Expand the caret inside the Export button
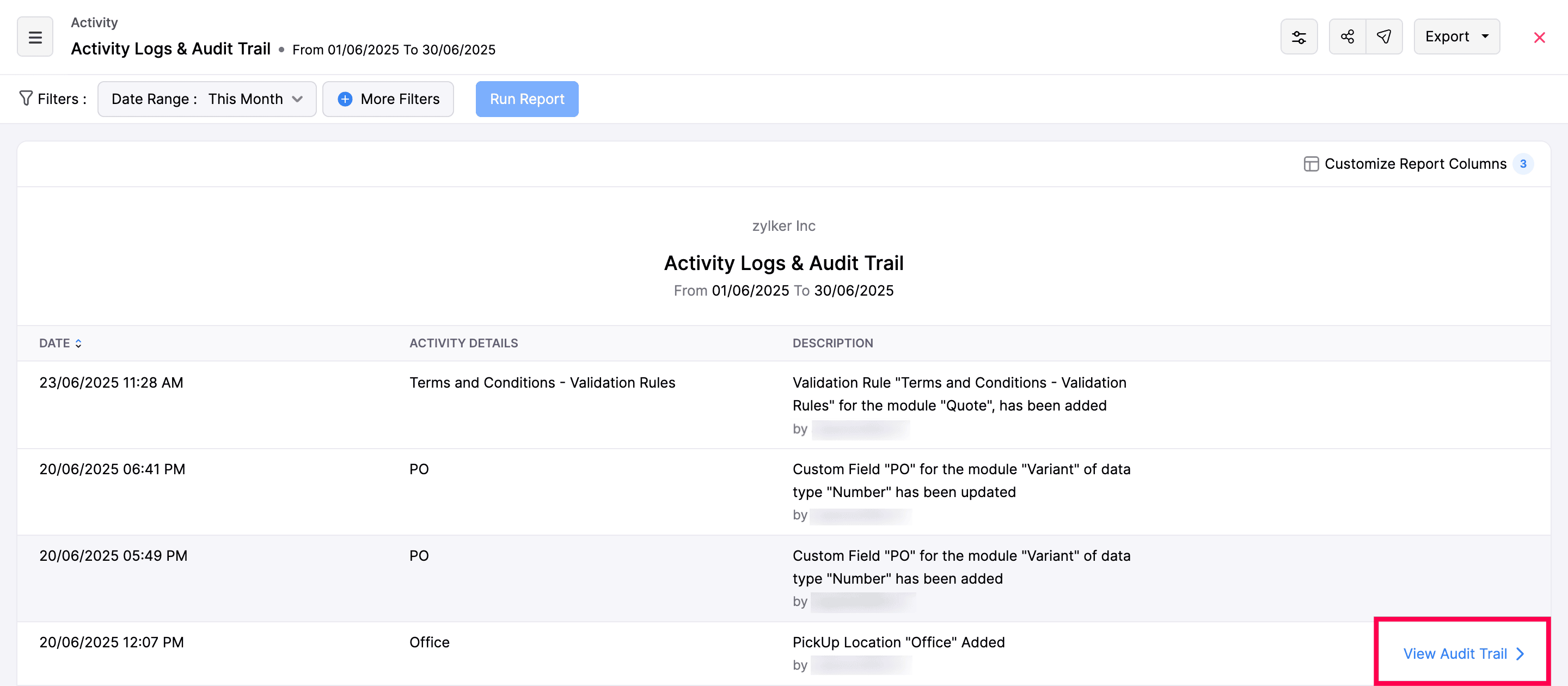 (x=1484, y=36)
